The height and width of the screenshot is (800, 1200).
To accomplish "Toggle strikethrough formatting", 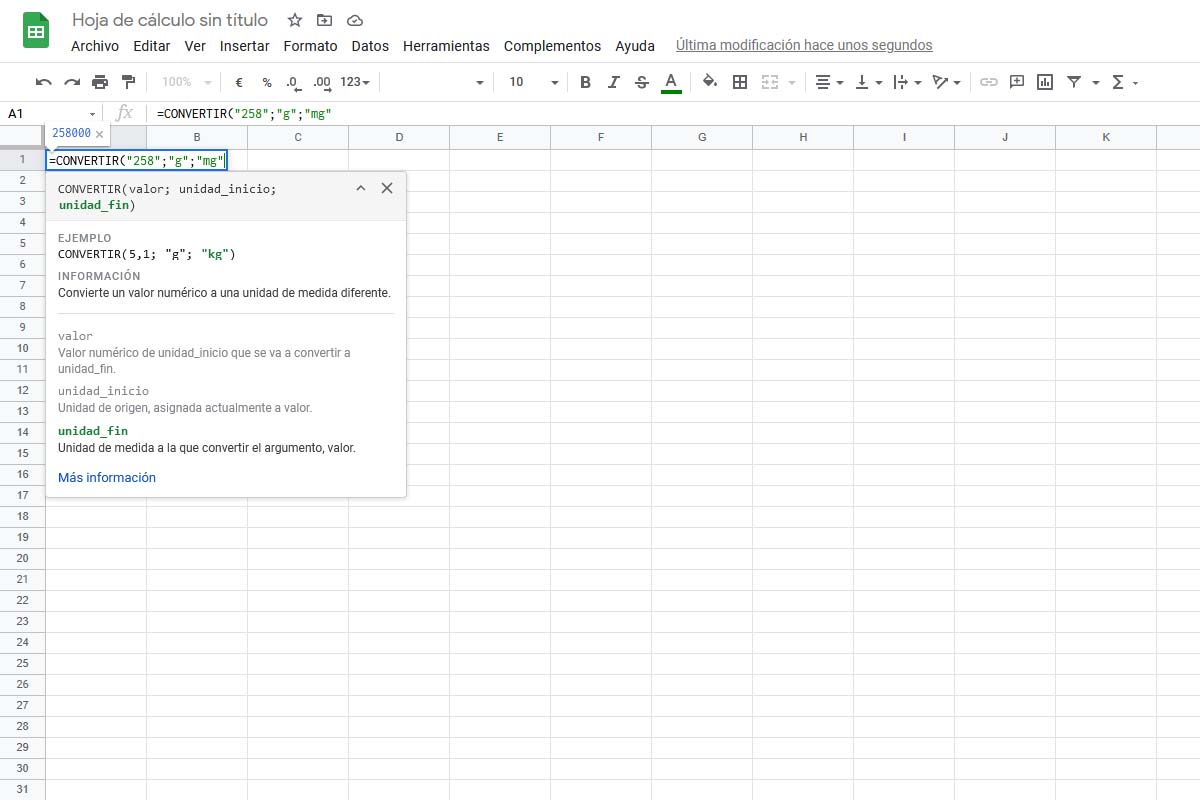I will (x=642, y=82).
